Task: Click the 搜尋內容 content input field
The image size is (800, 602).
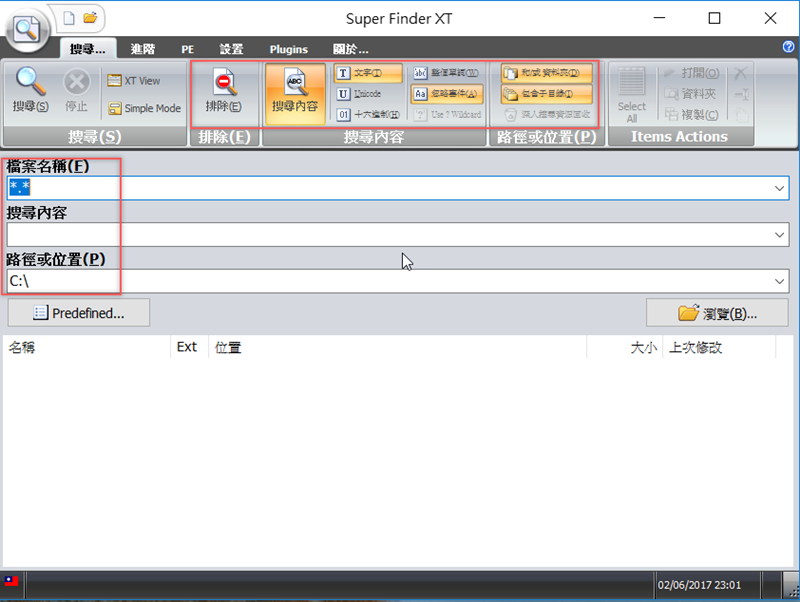Action: pyautogui.click(x=398, y=235)
